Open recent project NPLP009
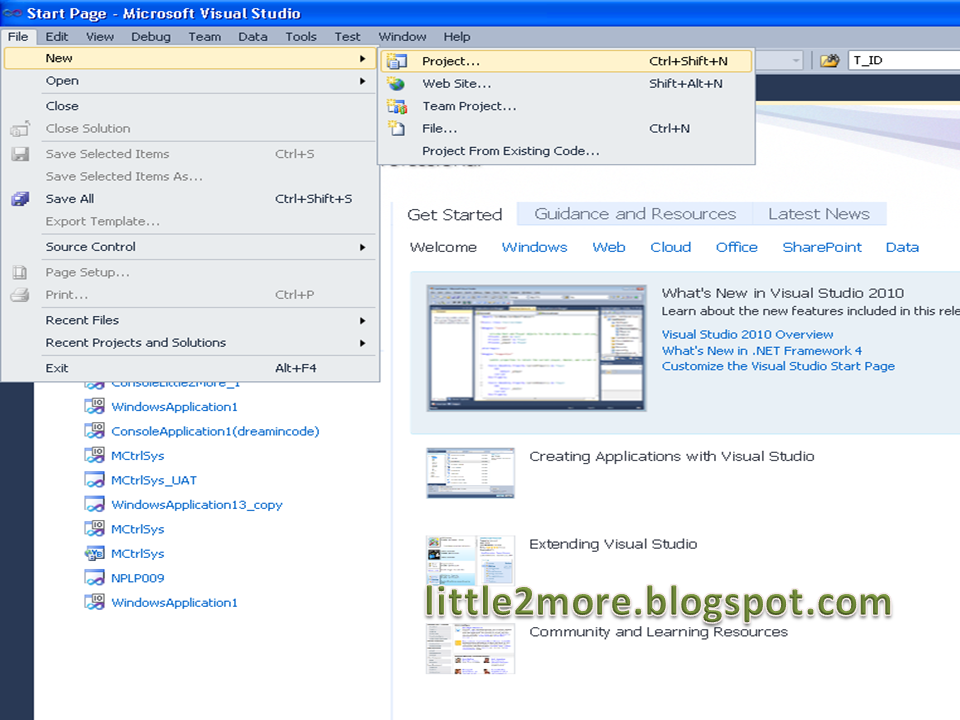The width and height of the screenshot is (960, 720). pos(138,578)
